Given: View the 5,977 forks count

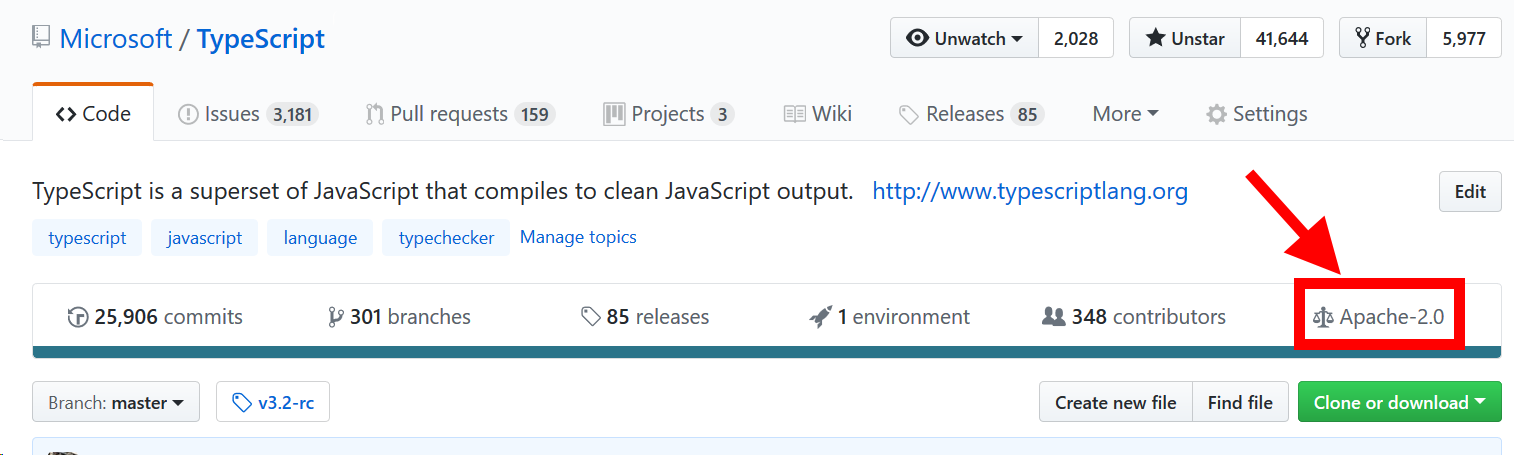Looking at the screenshot, I should coord(1464,38).
